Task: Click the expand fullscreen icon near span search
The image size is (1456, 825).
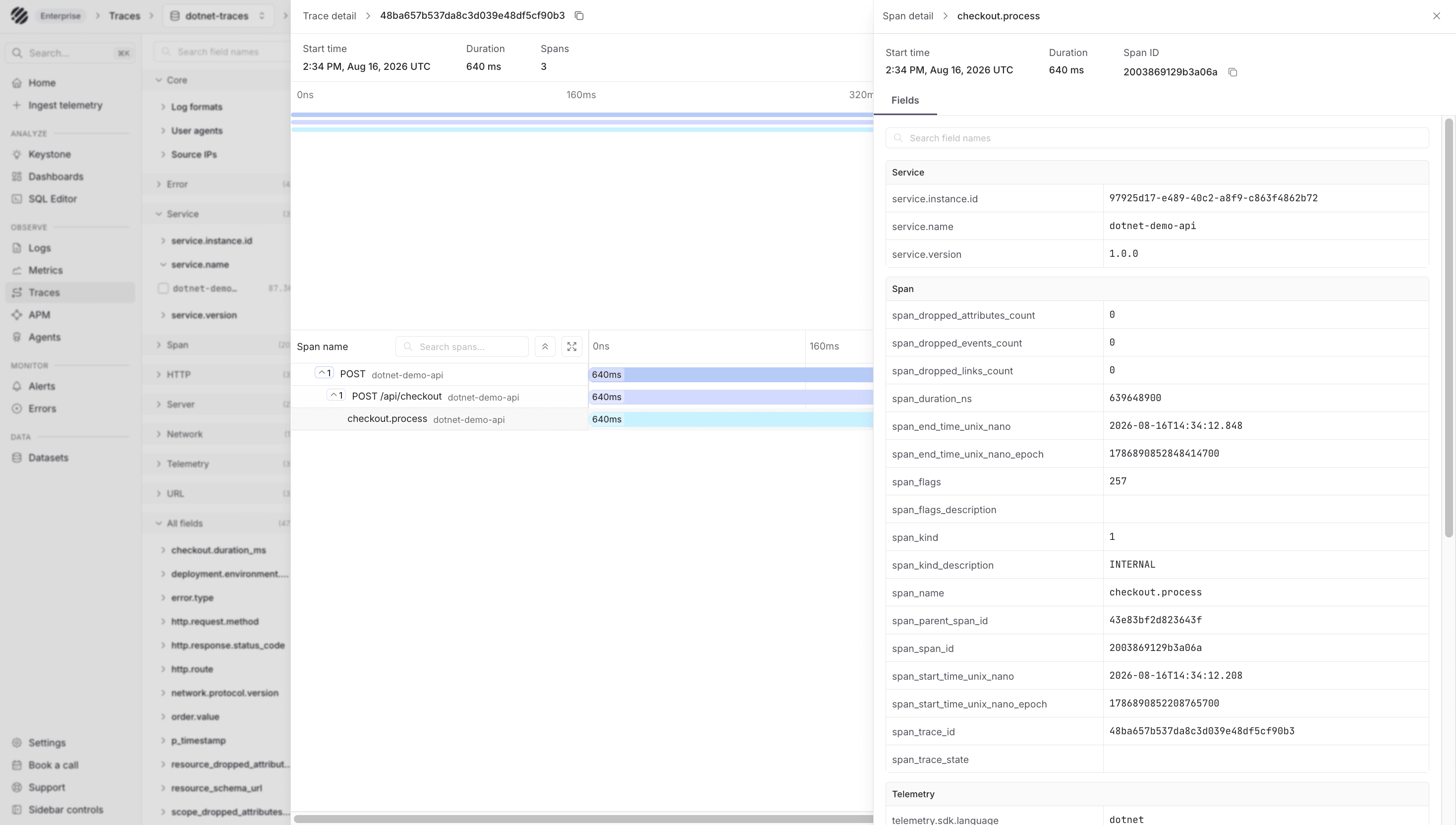Action: pyautogui.click(x=571, y=347)
